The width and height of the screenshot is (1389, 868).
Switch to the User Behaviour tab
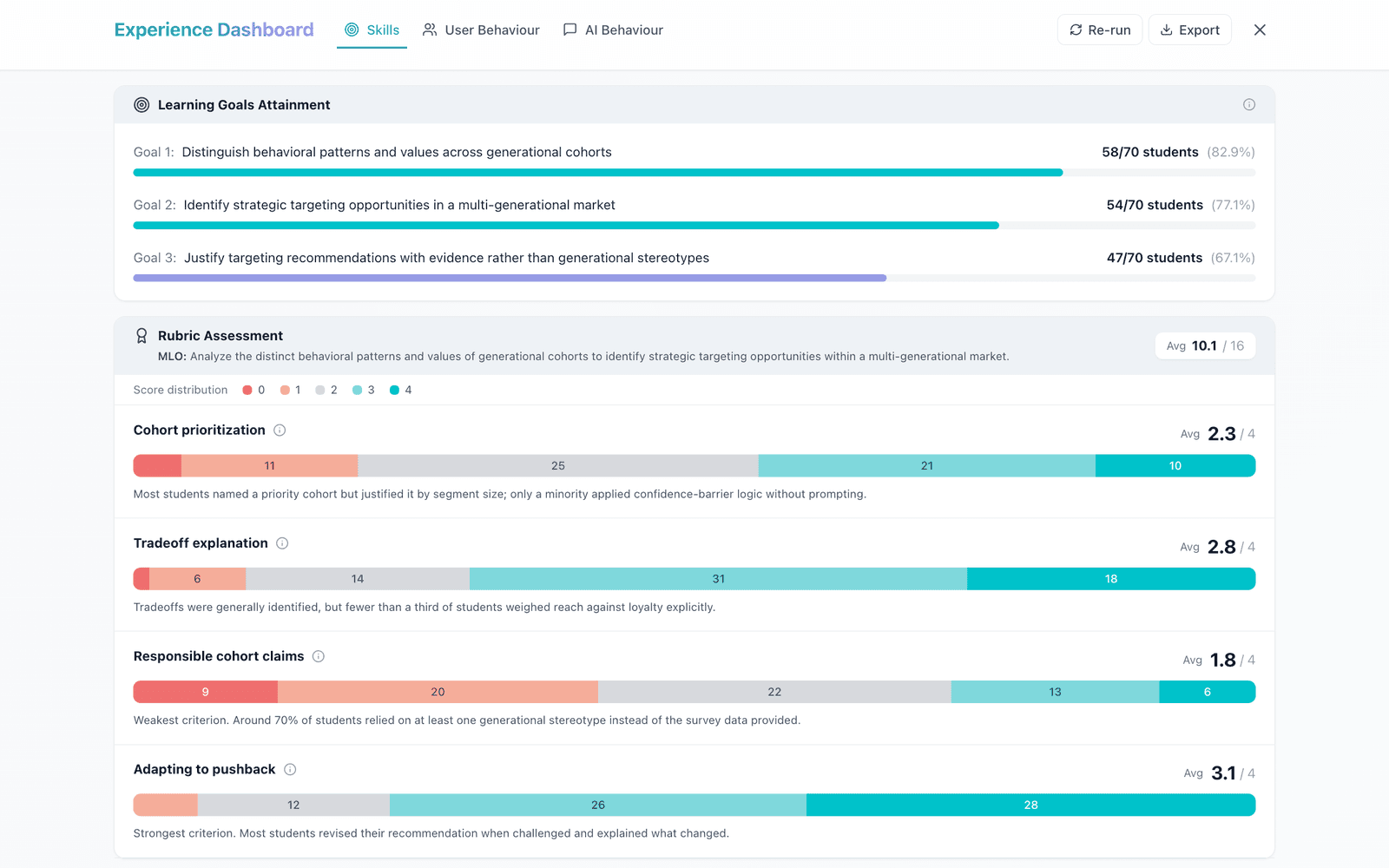pyautogui.click(x=481, y=30)
